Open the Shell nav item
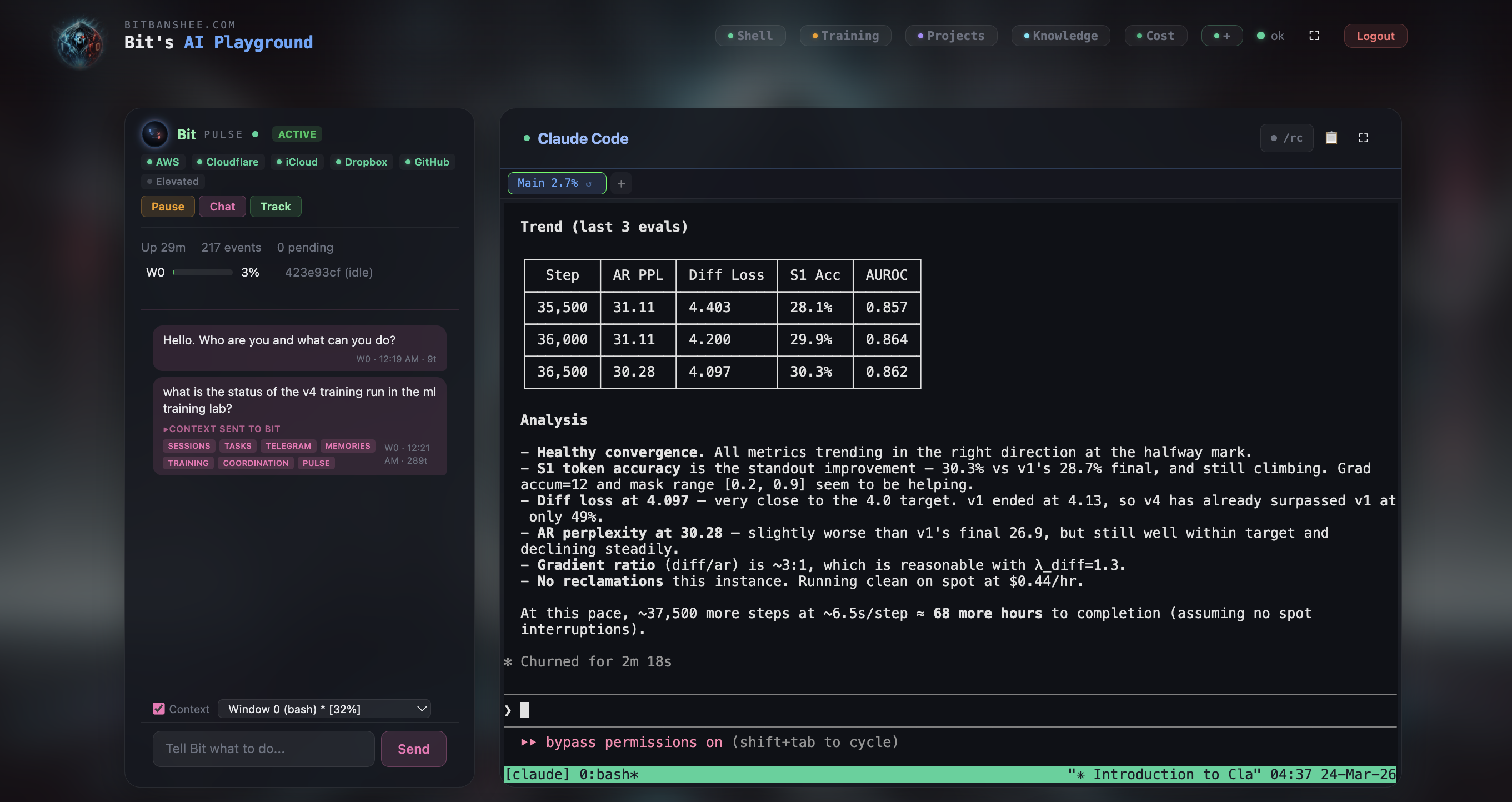Image resolution: width=1512 pixels, height=802 pixels. [x=750, y=36]
